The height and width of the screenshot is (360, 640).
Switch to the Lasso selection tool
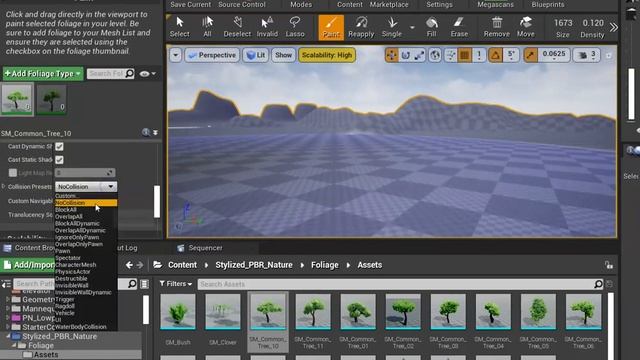[295, 27]
